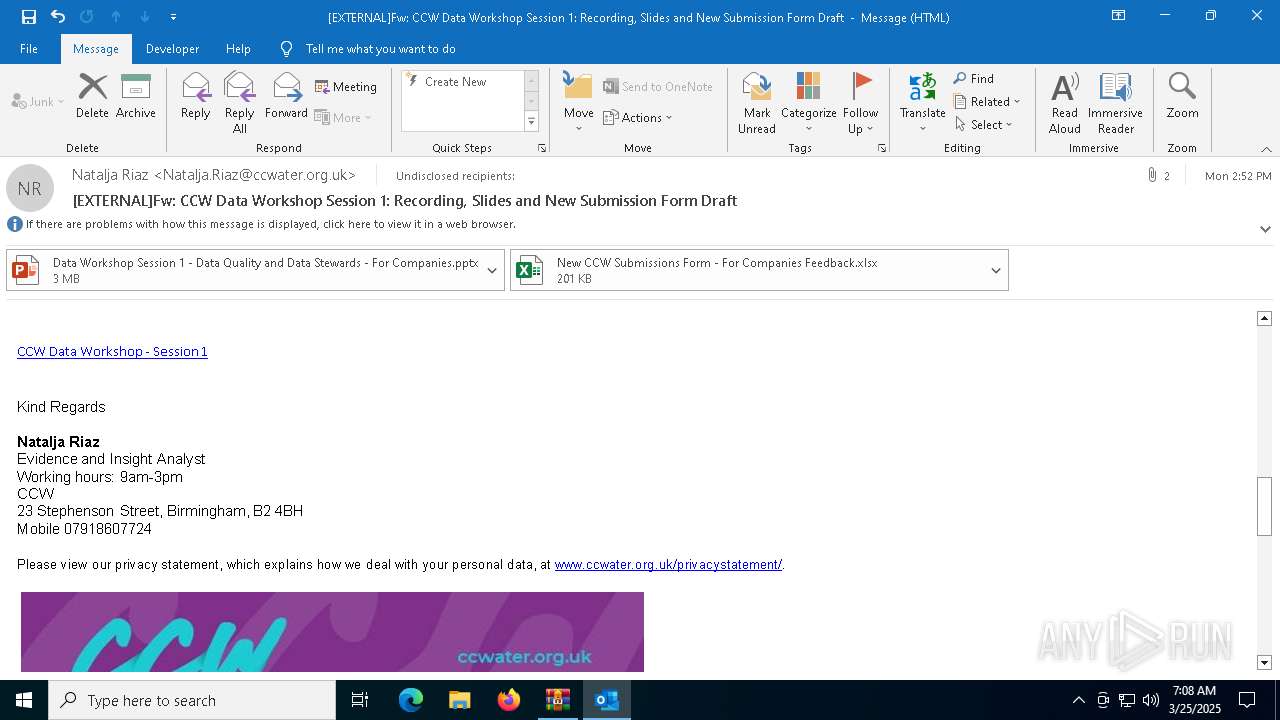The height and width of the screenshot is (720, 1280).
Task: Open the Categorize color menu
Action: (x=808, y=103)
